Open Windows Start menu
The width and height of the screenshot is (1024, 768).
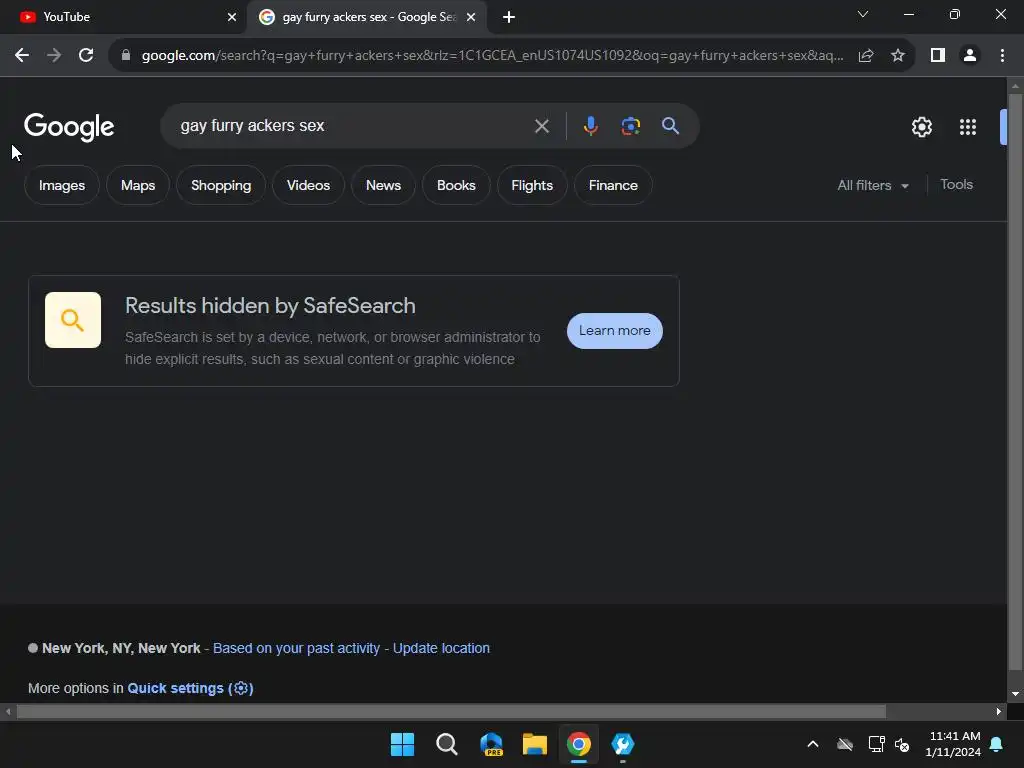pyautogui.click(x=402, y=744)
